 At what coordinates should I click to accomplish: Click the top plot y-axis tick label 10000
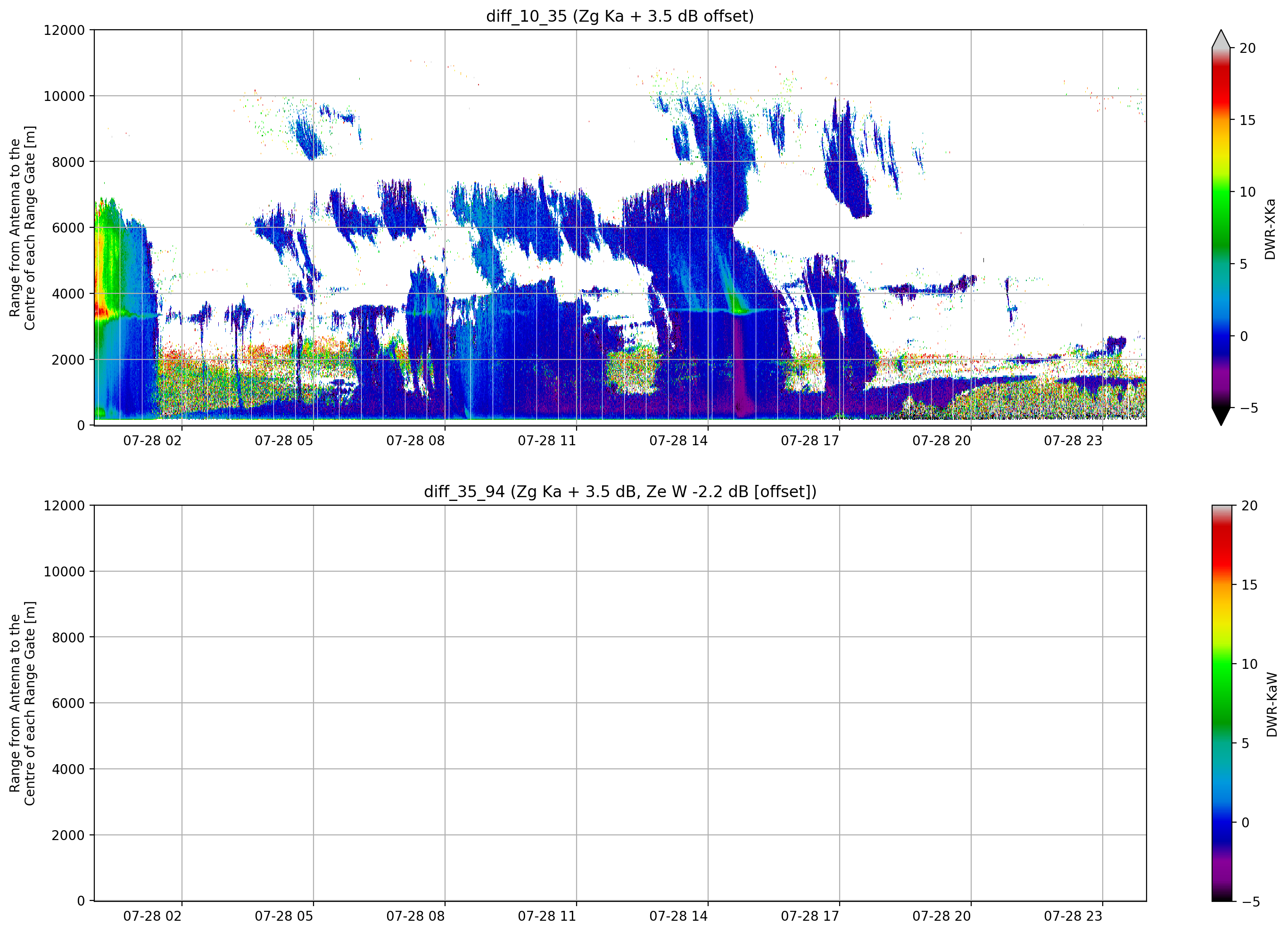[x=64, y=96]
